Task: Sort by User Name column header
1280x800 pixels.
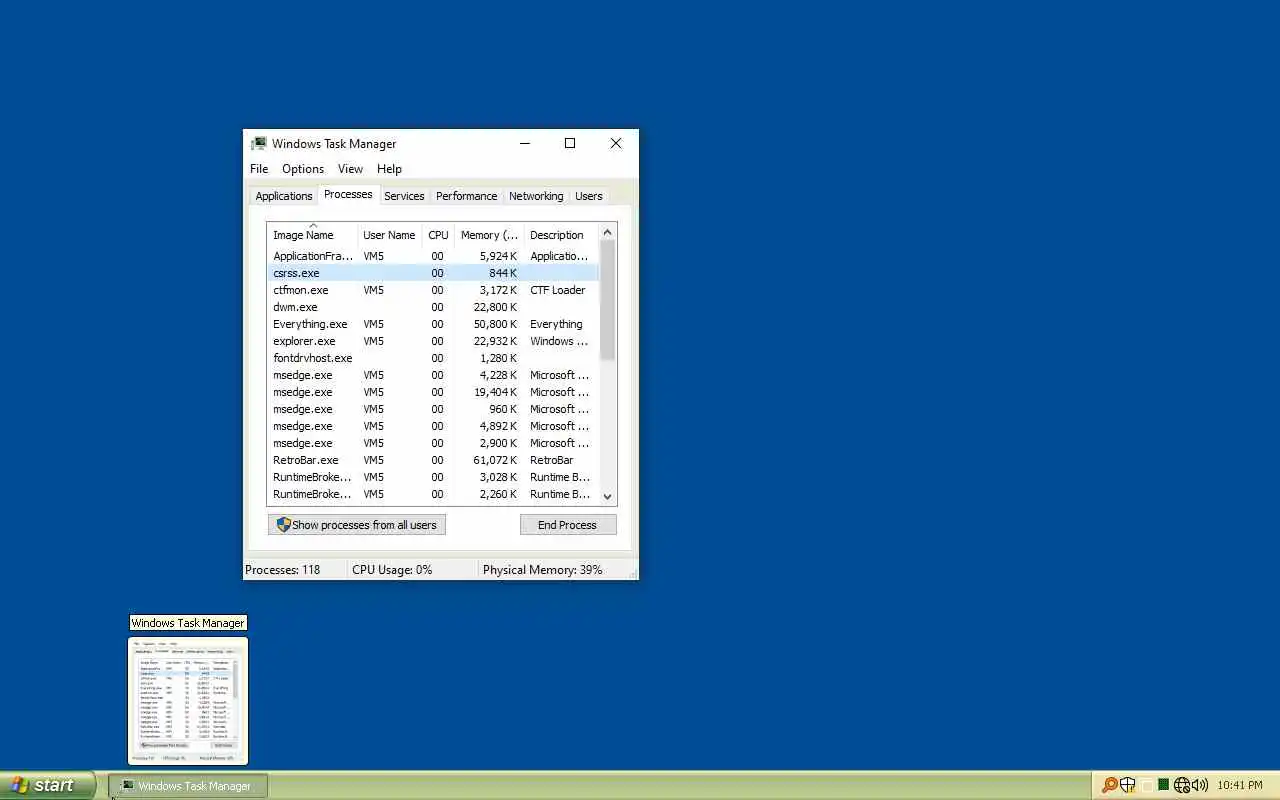Action: tap(389, 235)
